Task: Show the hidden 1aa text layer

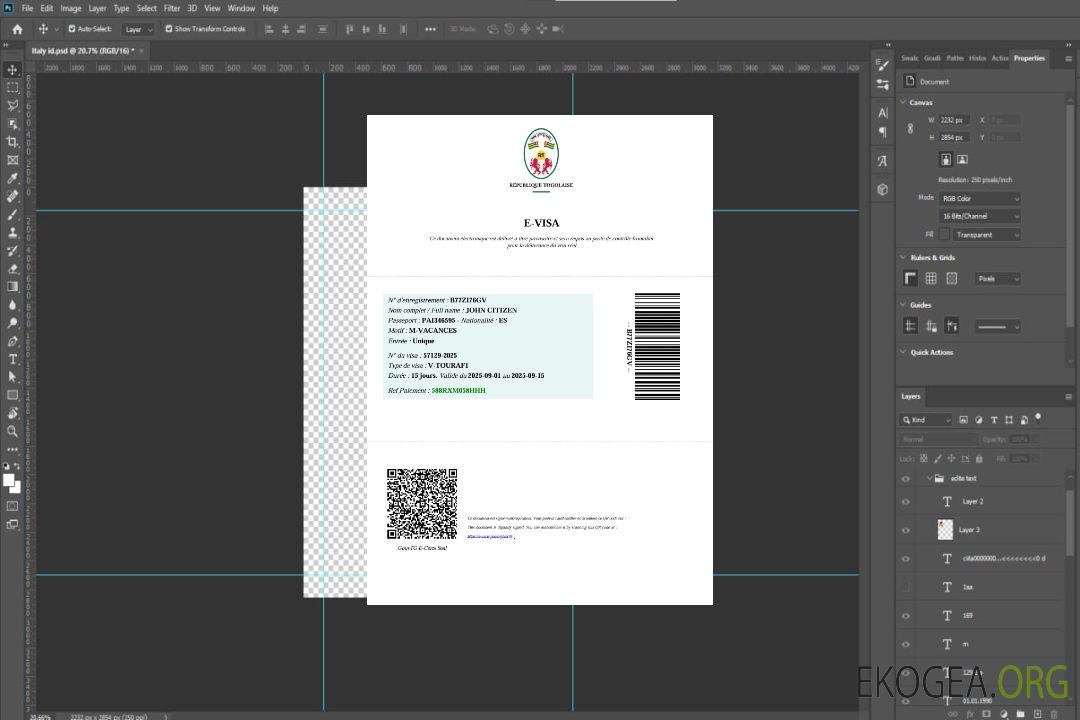Action: (x=906, y=587)
